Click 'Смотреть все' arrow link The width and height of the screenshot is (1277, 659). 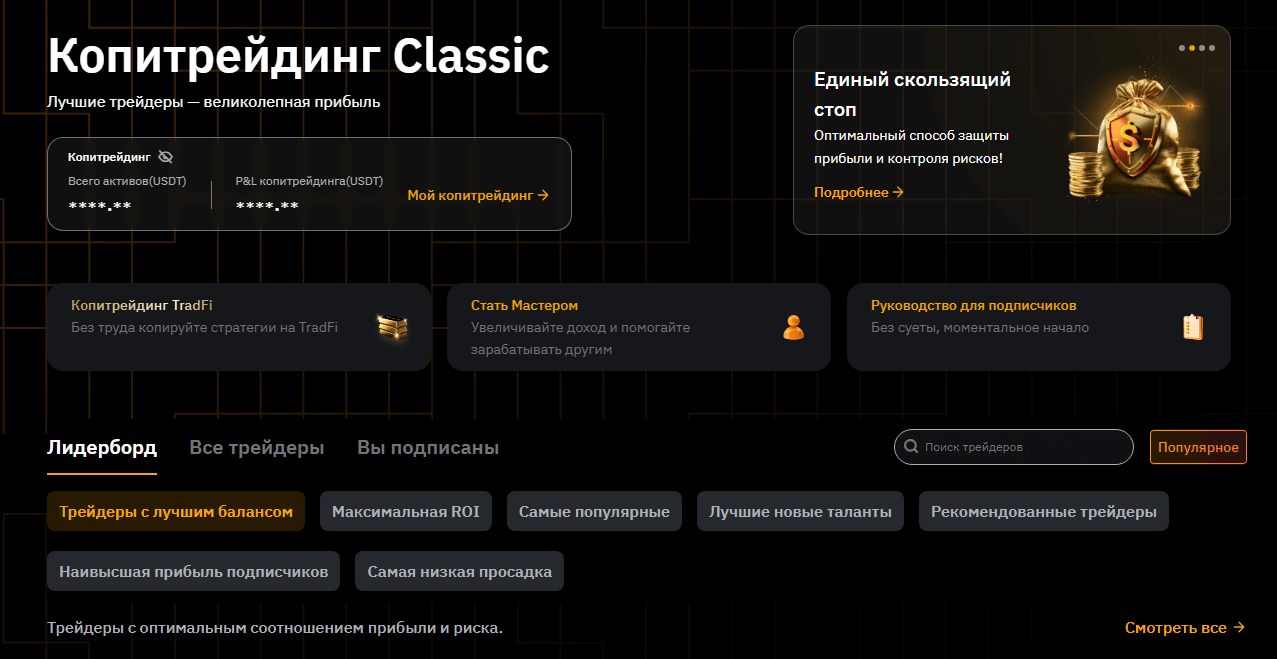(1184, 628)
